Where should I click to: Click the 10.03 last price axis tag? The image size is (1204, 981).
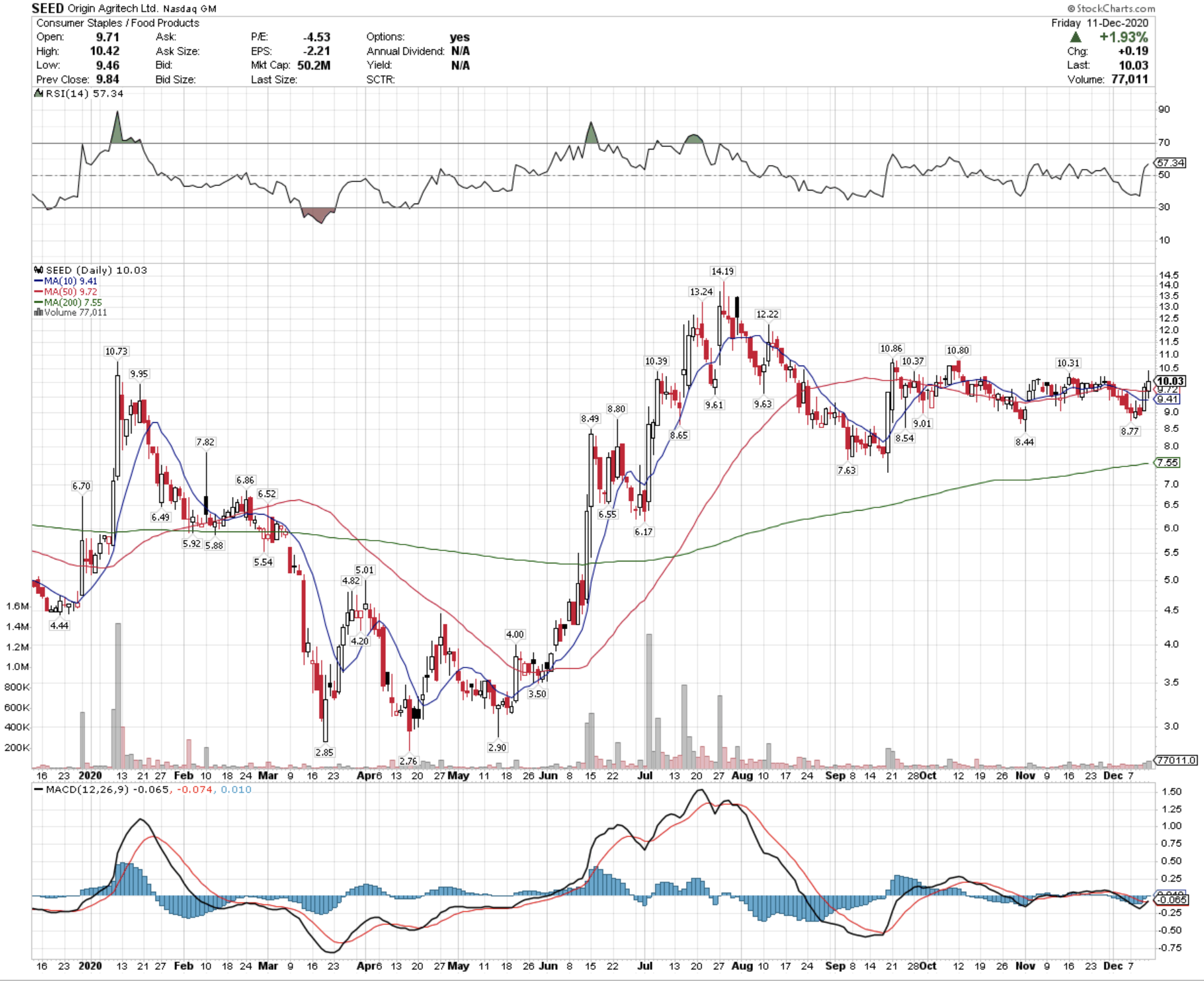click(1170, 381)
